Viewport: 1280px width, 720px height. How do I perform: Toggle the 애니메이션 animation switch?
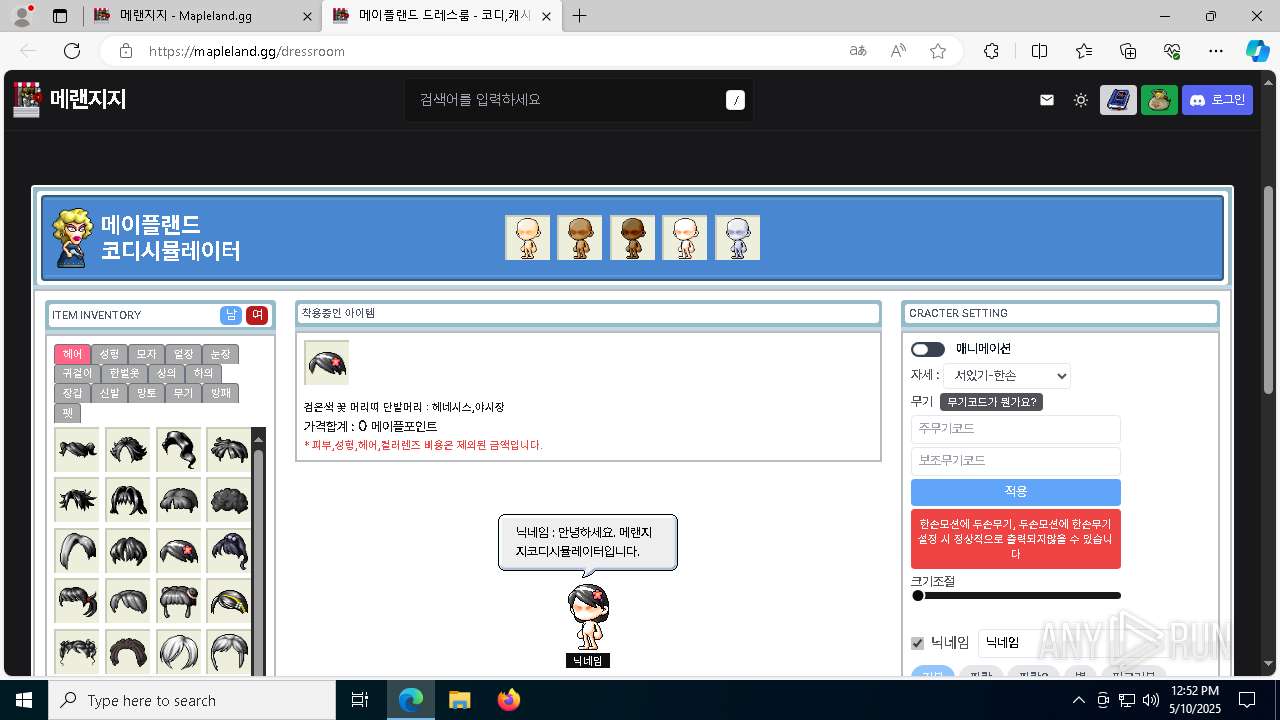point(927,349)
